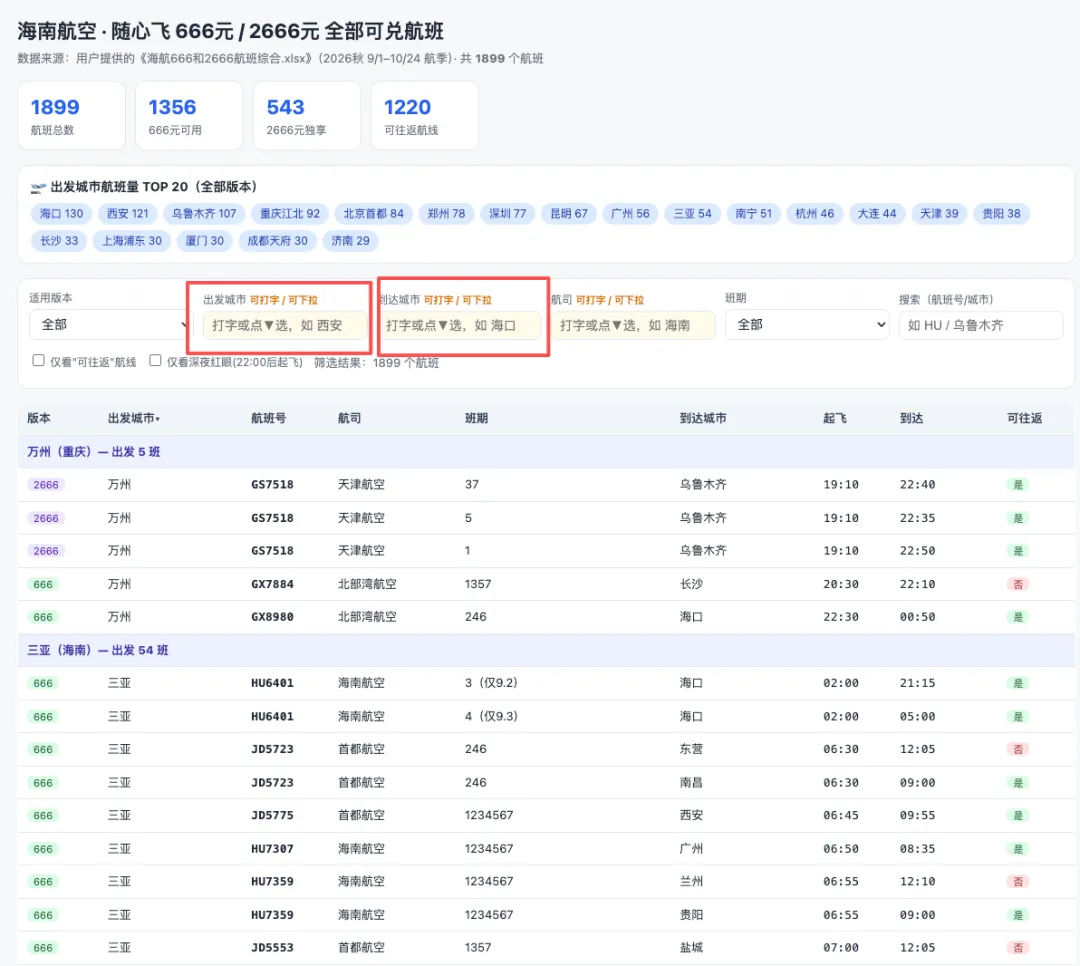Click the 万州（重庆）— 出发 5 班 group row
The image size is (1080, 966).
tap(546, 452)
